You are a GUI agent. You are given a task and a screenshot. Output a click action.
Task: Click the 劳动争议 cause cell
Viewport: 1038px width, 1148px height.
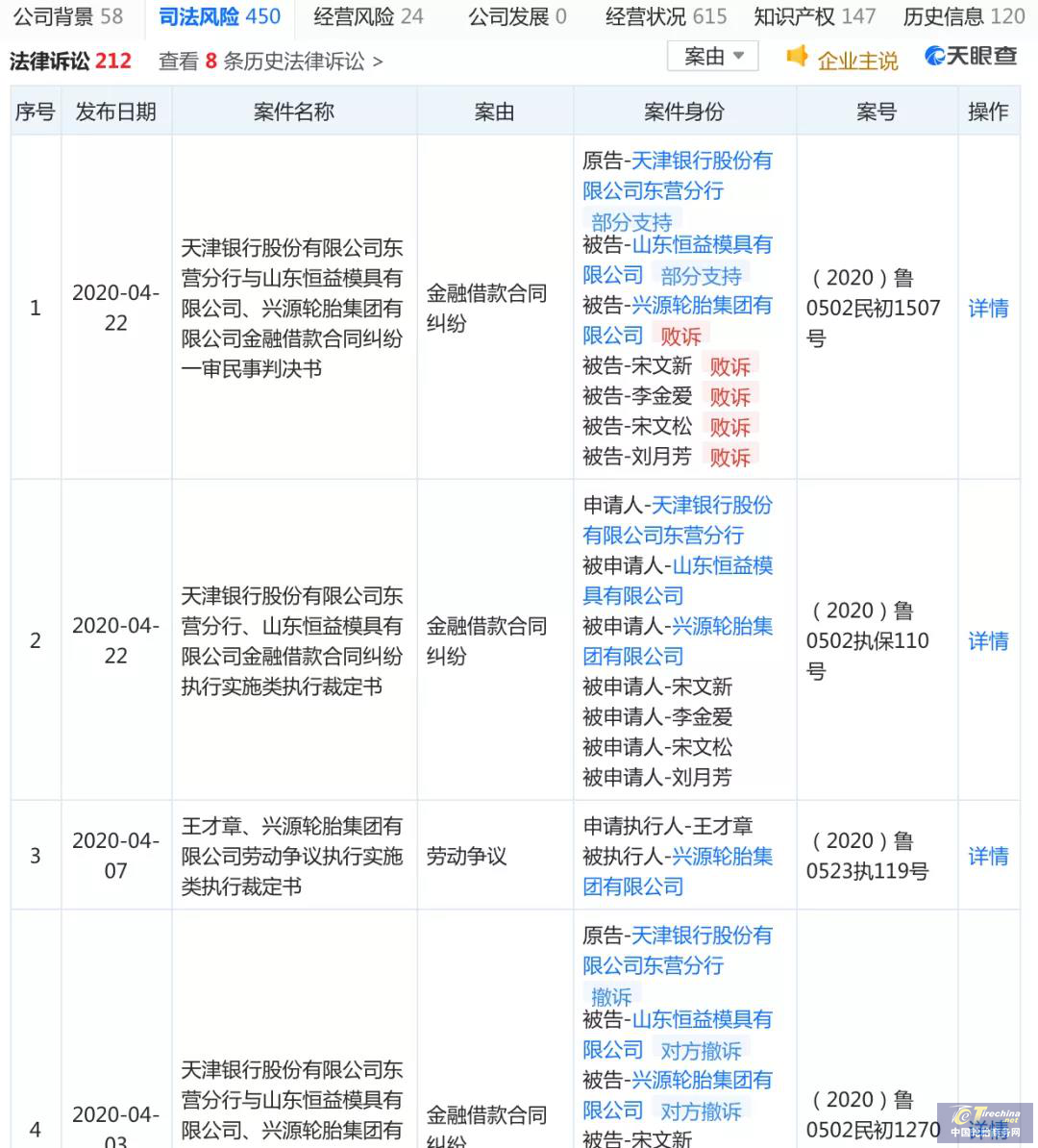(x=466, y=856)
